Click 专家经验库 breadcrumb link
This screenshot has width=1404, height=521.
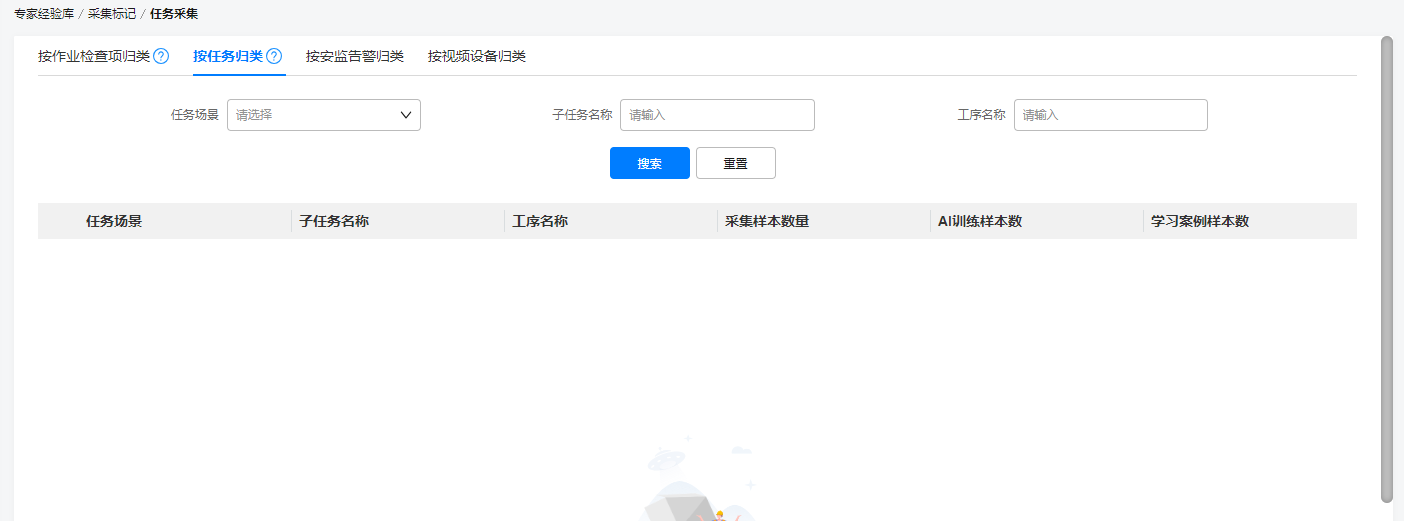pyautogui.click(x=44, y=14)
